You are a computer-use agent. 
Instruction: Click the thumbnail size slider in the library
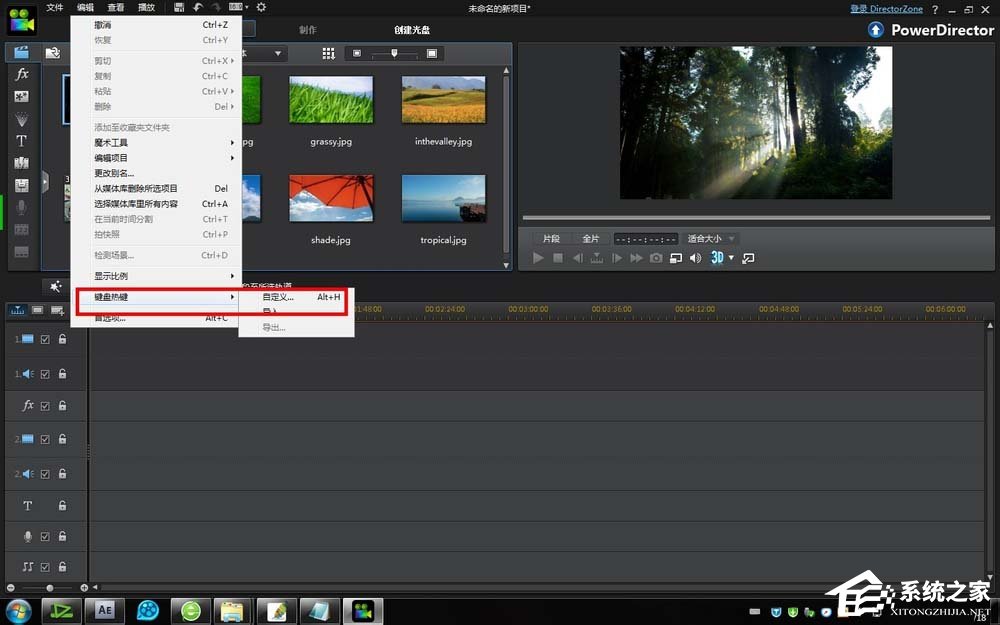point(395,53)
